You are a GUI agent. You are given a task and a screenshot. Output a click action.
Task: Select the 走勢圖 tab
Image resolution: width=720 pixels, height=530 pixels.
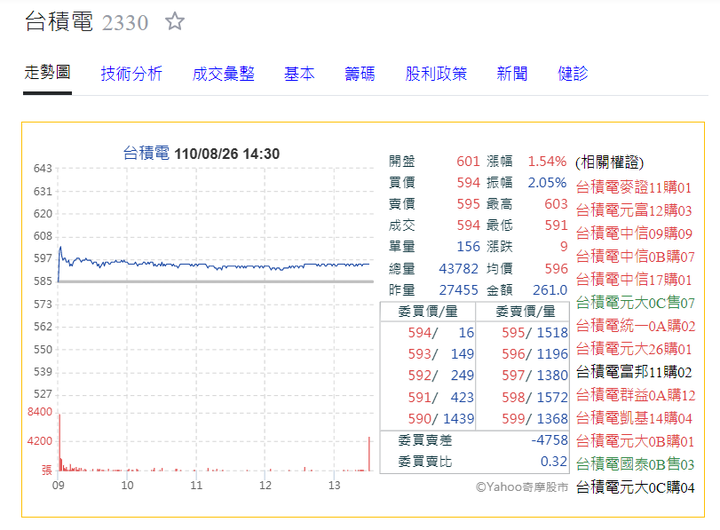point(47,73)
